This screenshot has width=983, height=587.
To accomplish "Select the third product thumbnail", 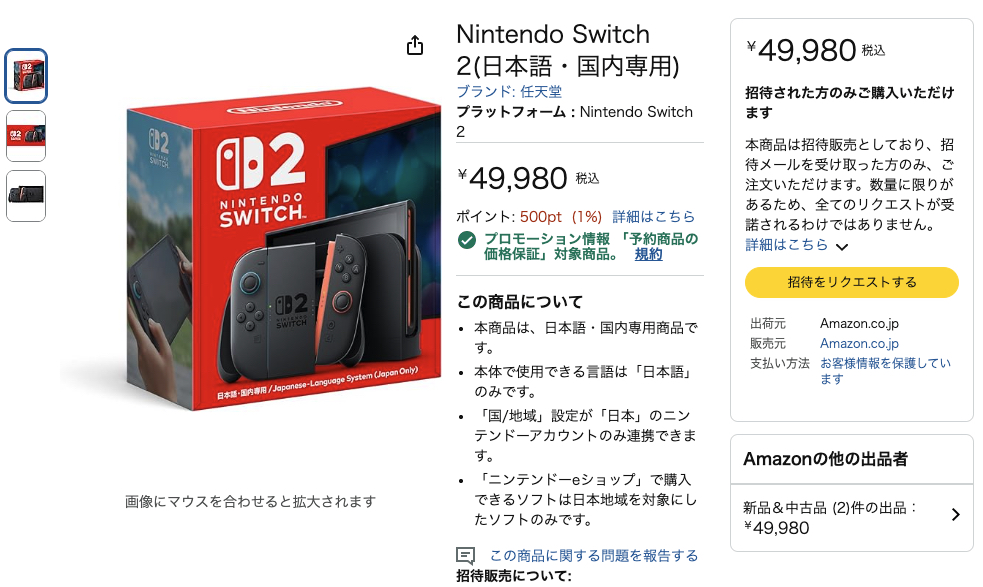I will 26,196.
